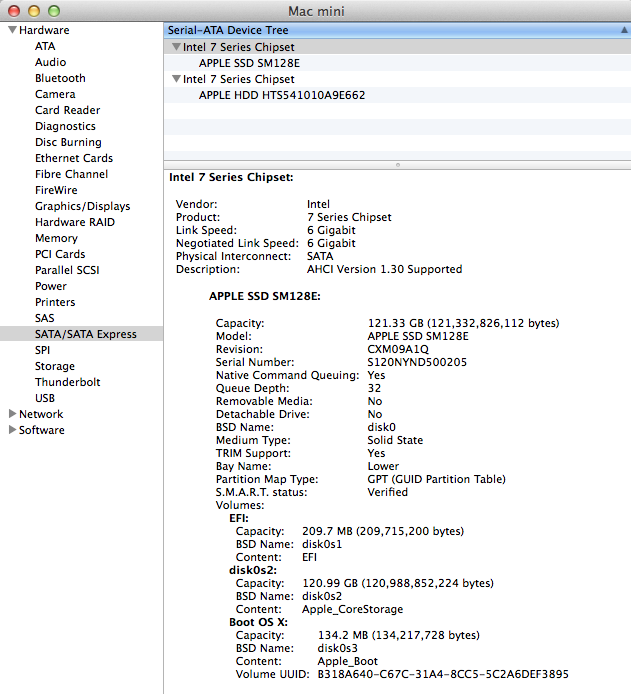The image size is (631, 694).
Task: Select Printers in the sidebar
Action: [55, 302]
